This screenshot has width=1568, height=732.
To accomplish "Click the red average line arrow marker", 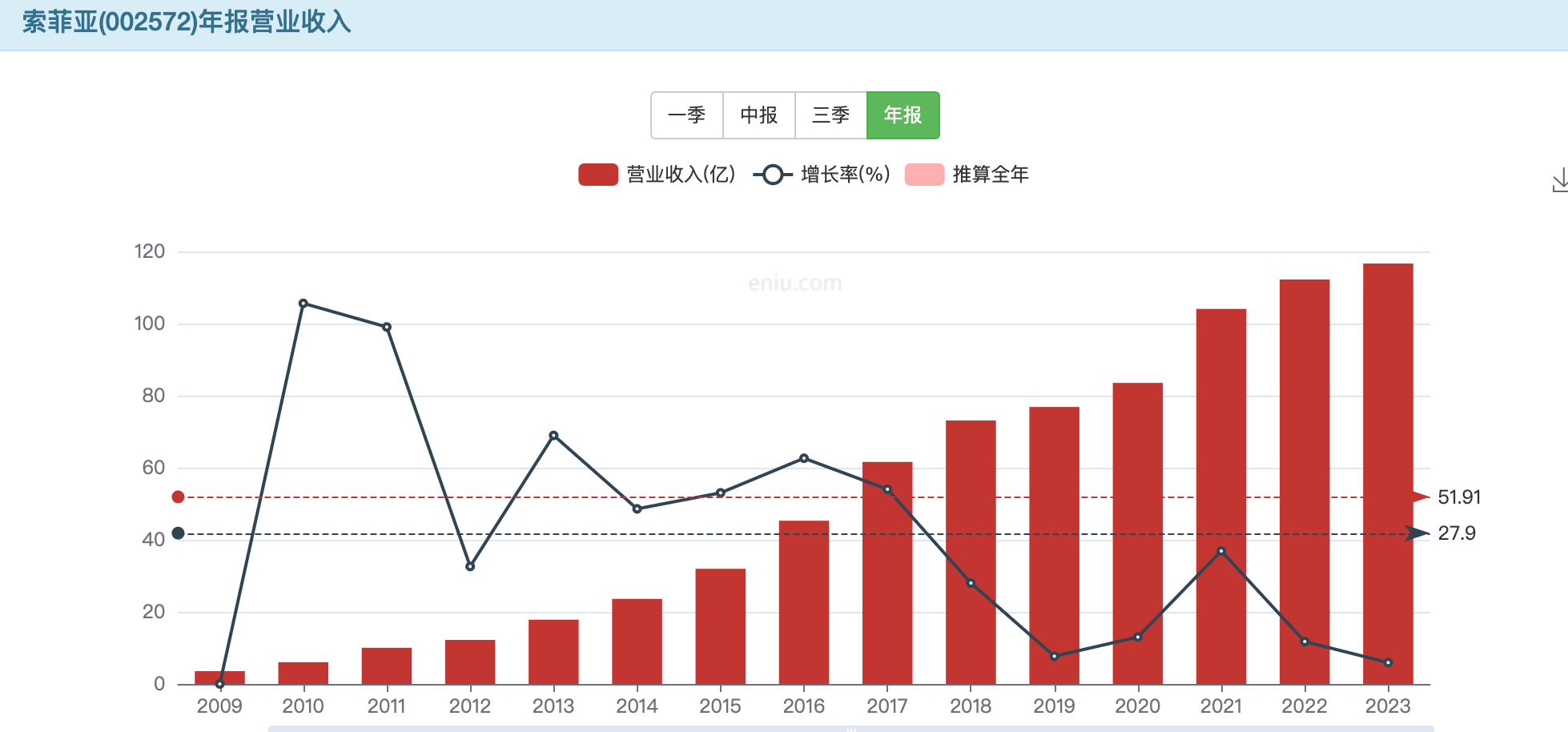I will point(1421,497).
